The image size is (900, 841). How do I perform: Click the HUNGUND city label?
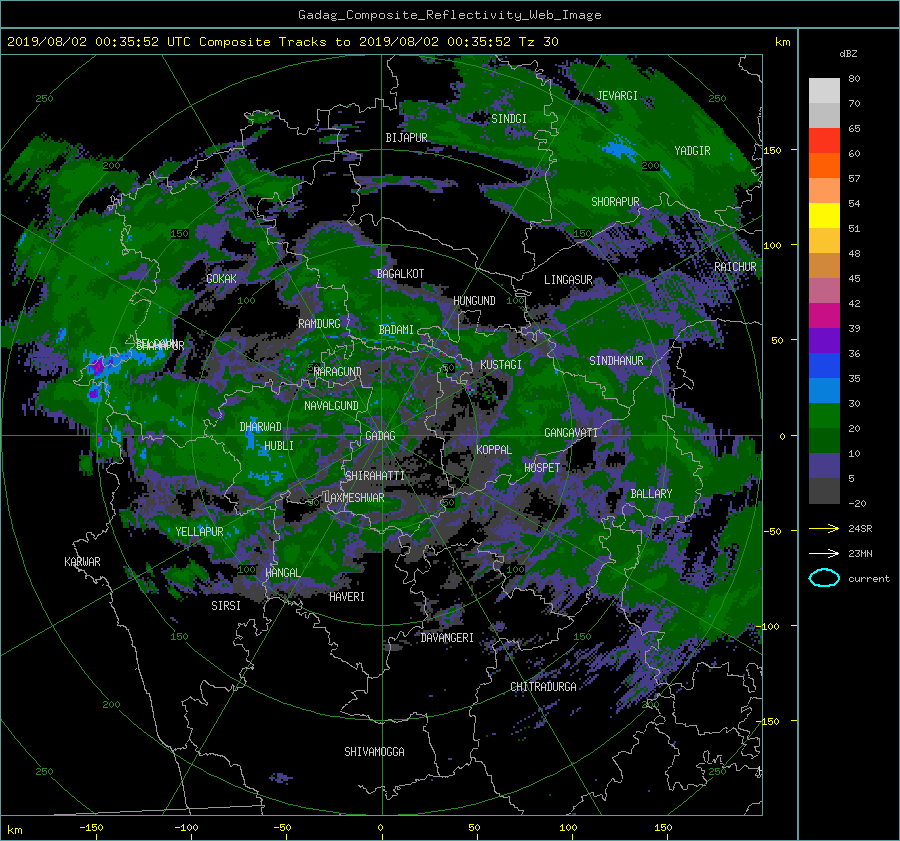pyautogui.click(x=474, y=301)
